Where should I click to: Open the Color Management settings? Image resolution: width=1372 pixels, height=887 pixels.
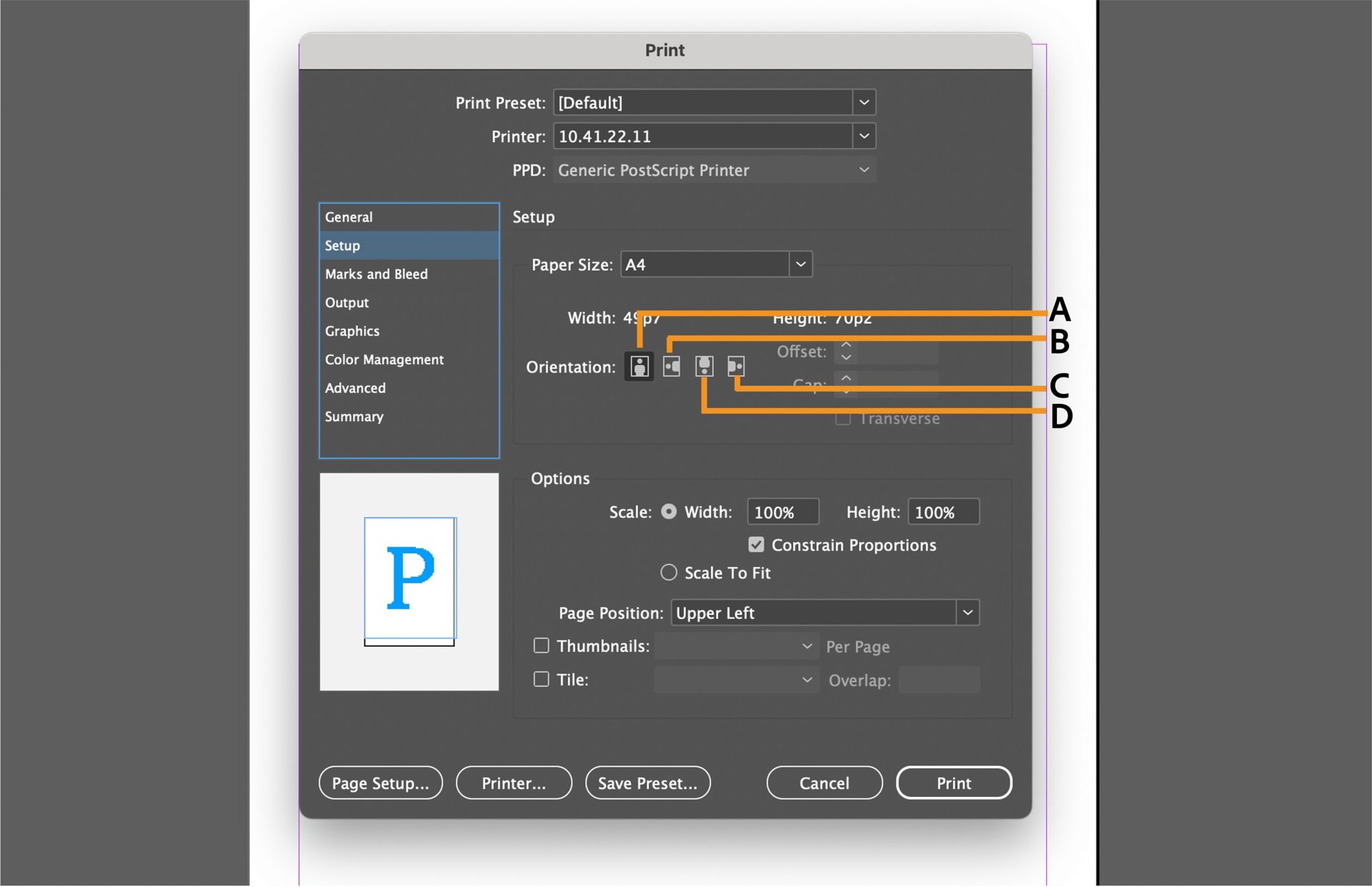click(384, 360)
